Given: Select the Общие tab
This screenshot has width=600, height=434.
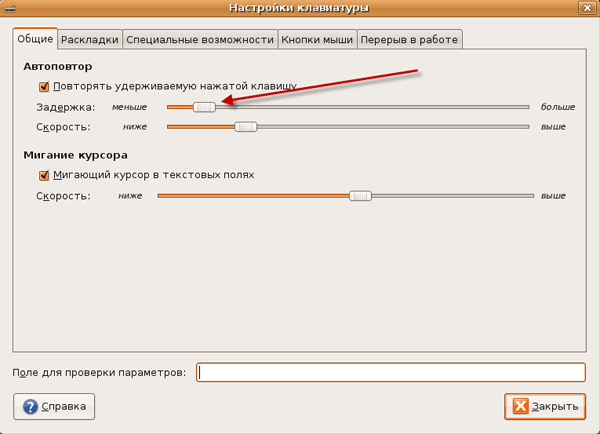Looking at the screenshot, I should pos(35,40).
